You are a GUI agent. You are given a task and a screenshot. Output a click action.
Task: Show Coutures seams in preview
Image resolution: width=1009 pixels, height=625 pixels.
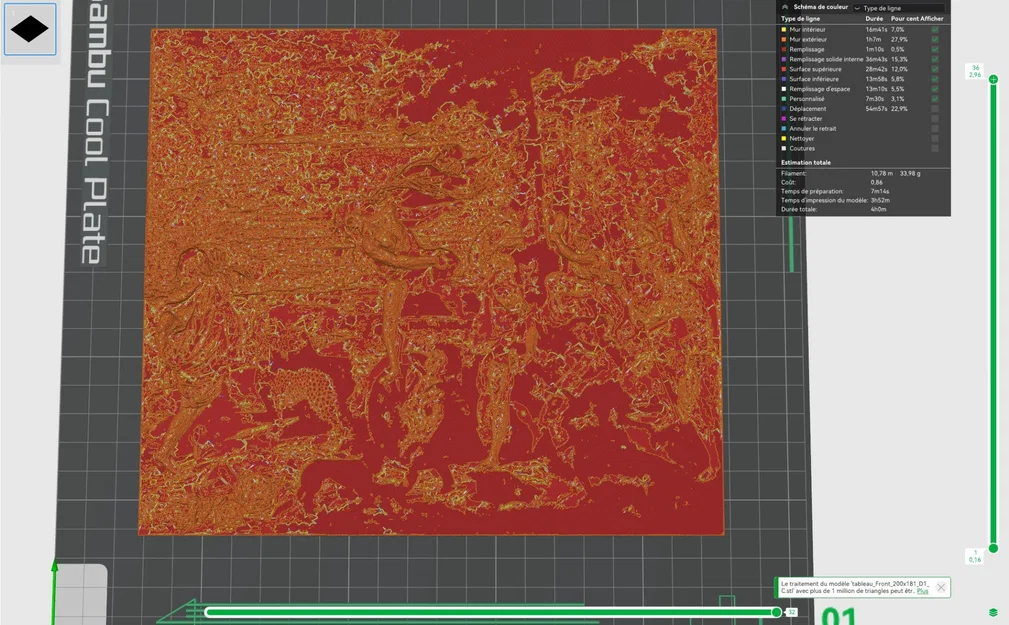pos(934,148)
